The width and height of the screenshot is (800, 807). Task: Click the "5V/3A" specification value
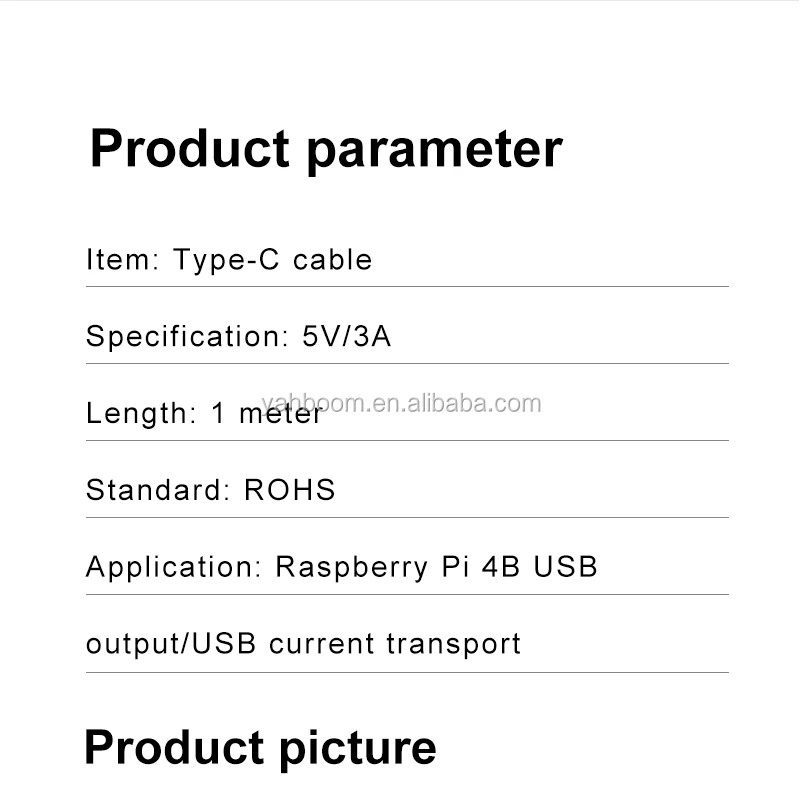coord(346,336)
